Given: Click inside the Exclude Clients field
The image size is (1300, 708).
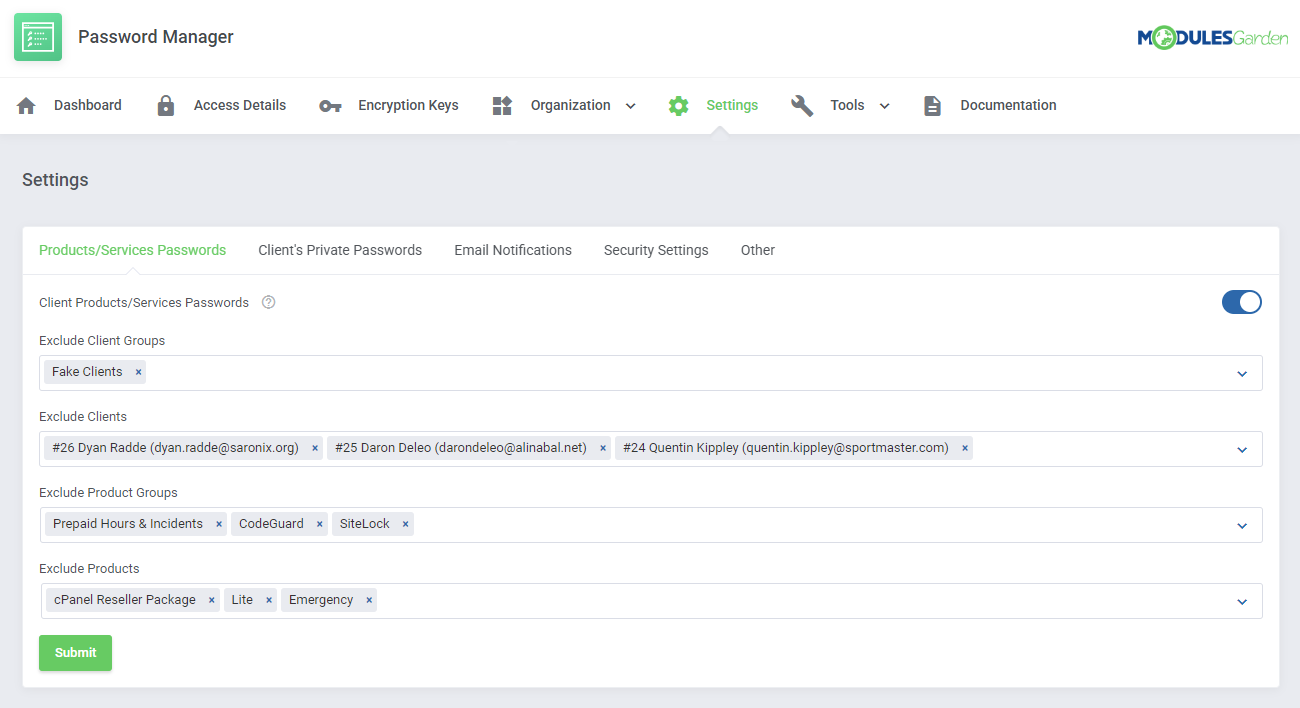Looking at the screenshot, I should [x=651, y=449].
